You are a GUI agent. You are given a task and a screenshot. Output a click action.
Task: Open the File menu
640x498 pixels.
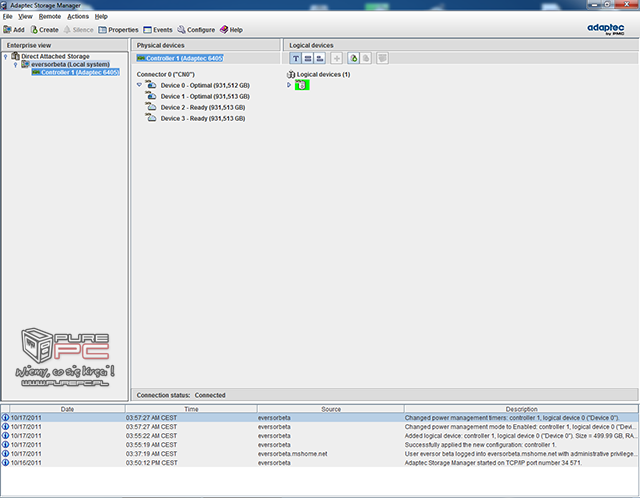[x=7, y=16]
